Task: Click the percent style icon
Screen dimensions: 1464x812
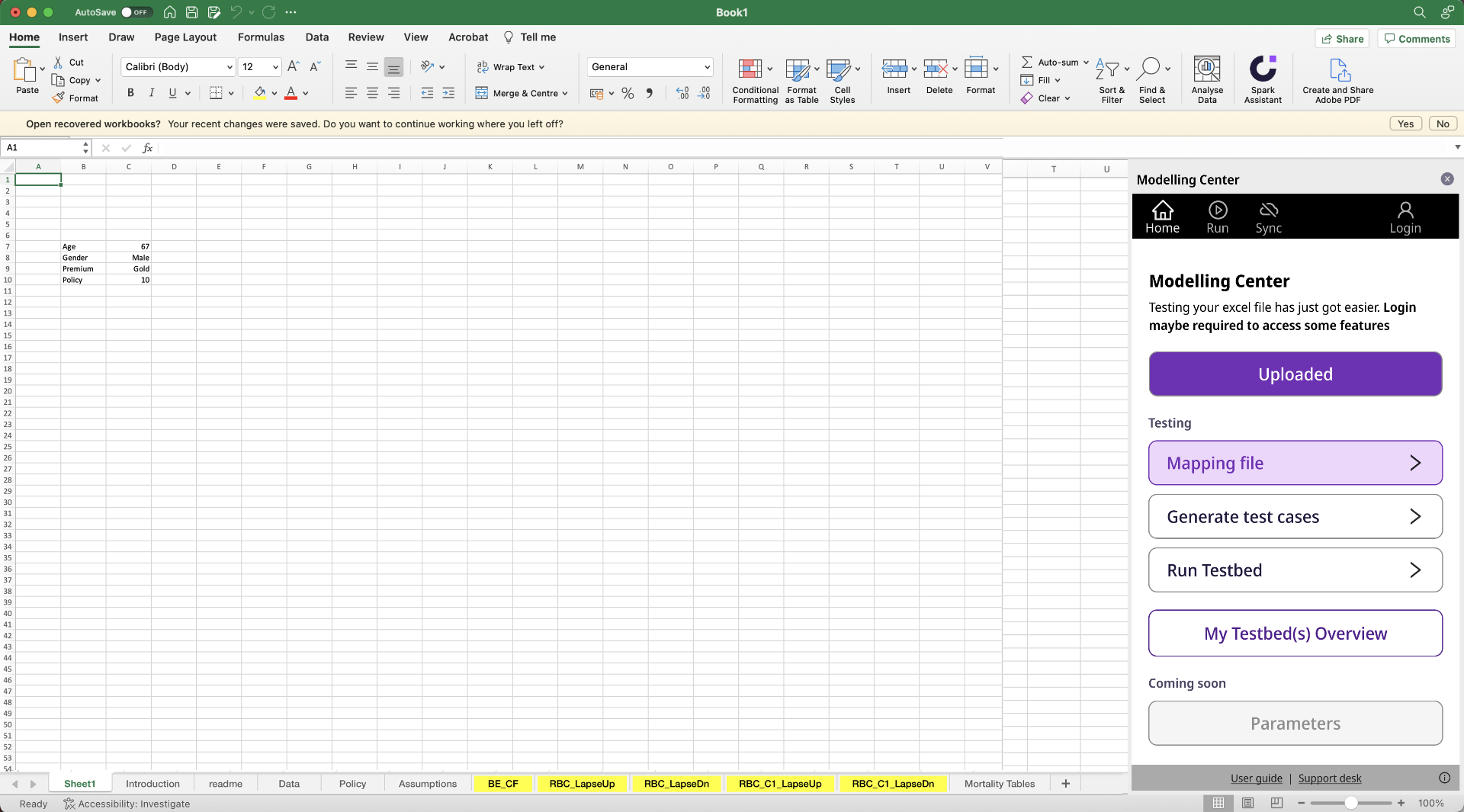Action: [628, 93]
